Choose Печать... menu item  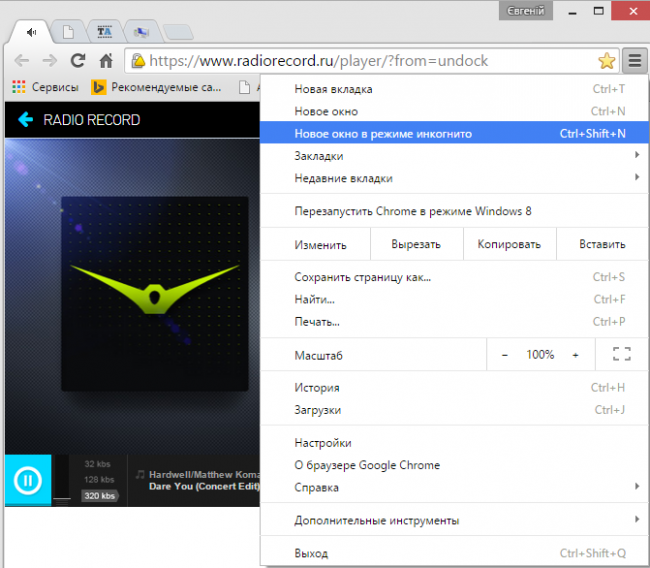tap(454, 322)
